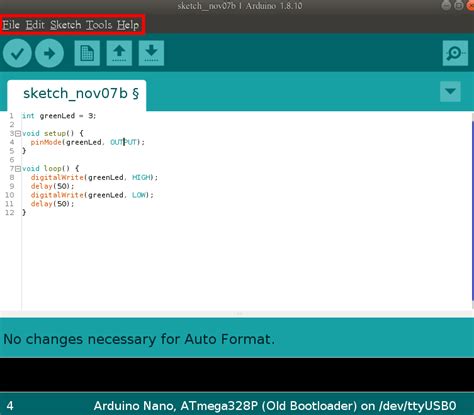The width and height of the screenshot is (474, 415).
Task: Open the Edit menu
Action: pyautogui.click(x=35, y=25)
